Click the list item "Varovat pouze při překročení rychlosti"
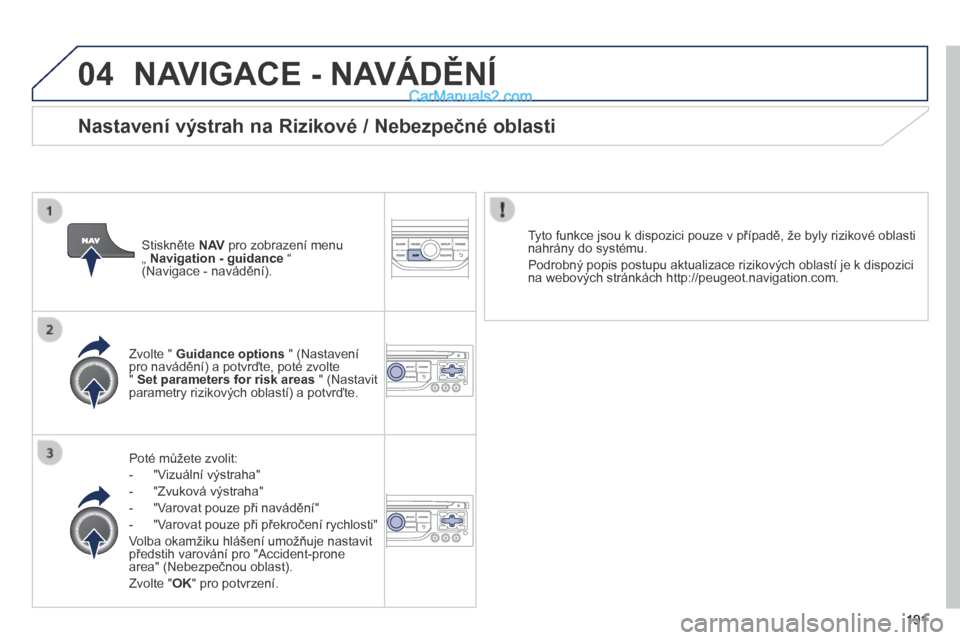960x640 pixels. point(265,525)
